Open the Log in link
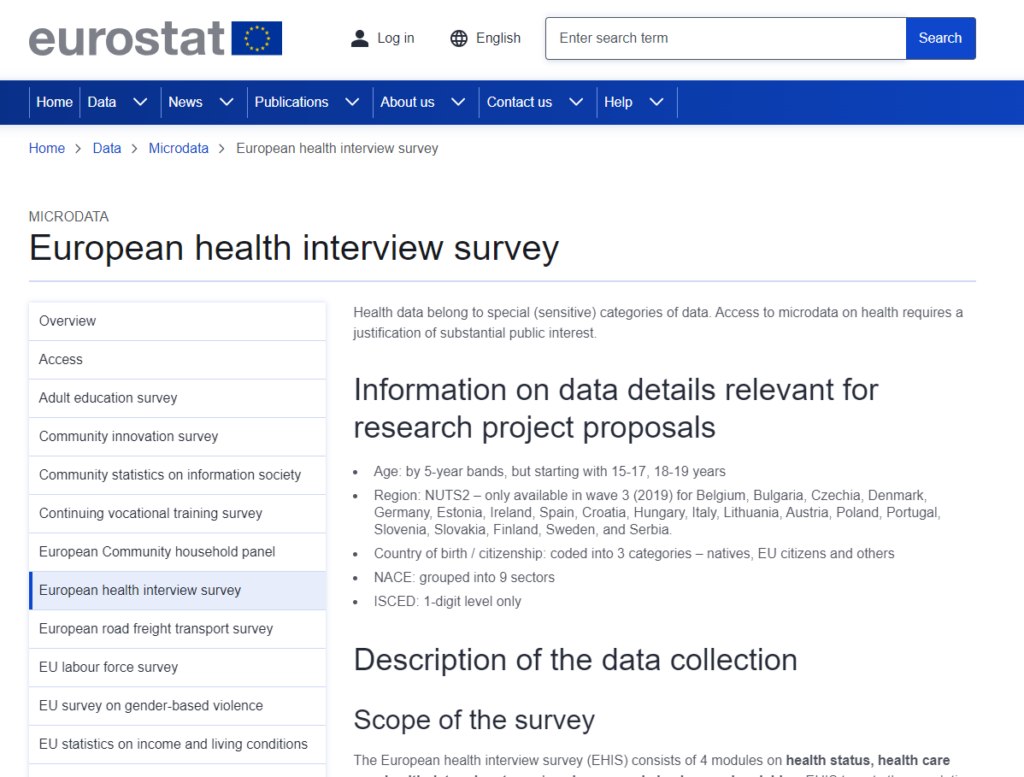Image resolution: width=1024 pixels, height=777 pixels. pyautogui.click(x=395, y=38)
